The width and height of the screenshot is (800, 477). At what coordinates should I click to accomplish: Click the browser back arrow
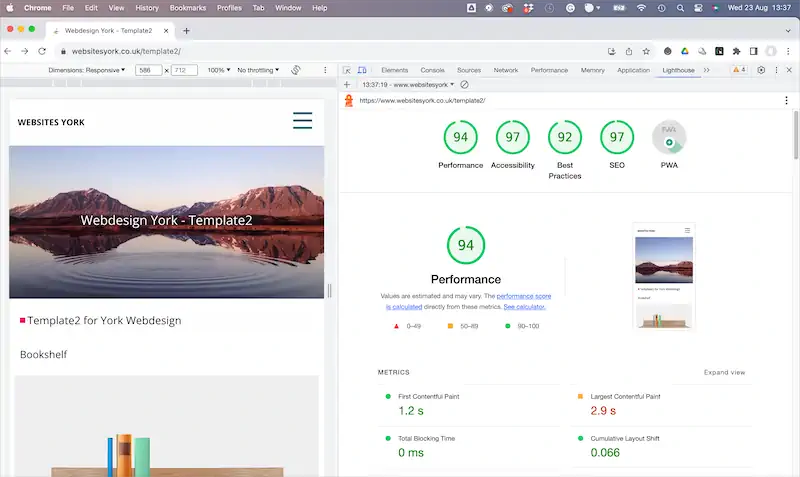tap(8, 51)
